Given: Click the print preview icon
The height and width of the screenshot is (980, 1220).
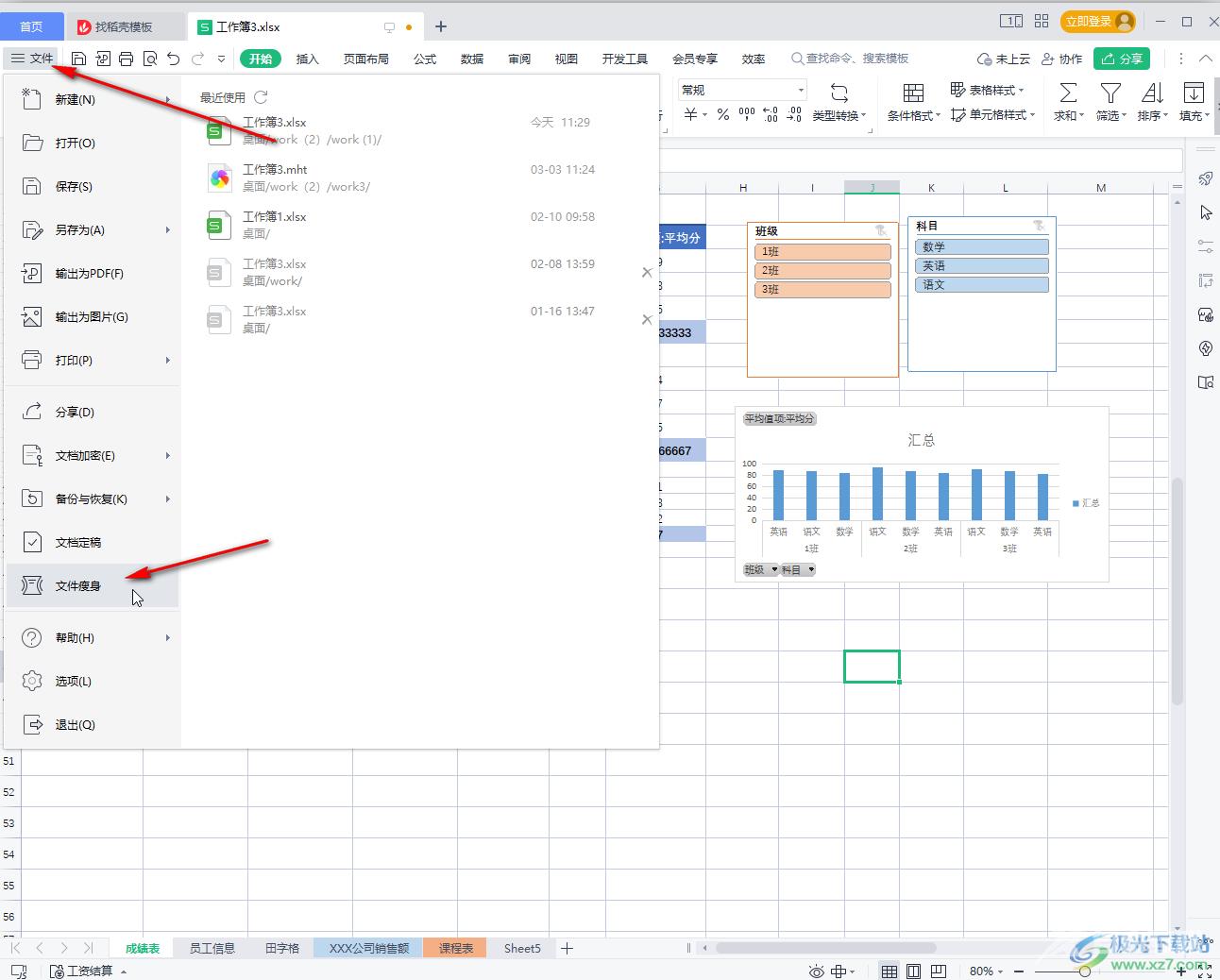Looking at the screenshot, I should pos(150,59).
